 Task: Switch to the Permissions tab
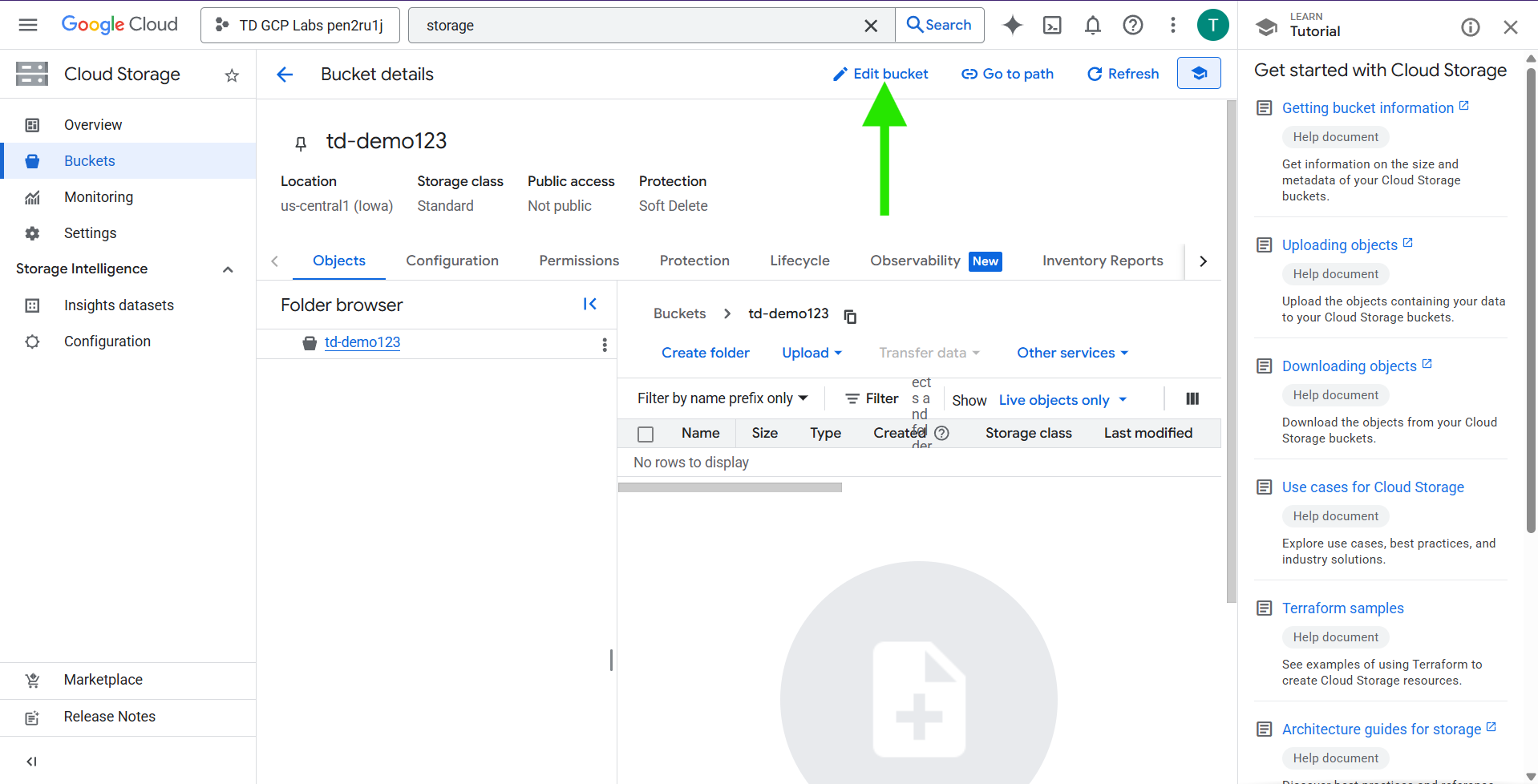[579, 261]
